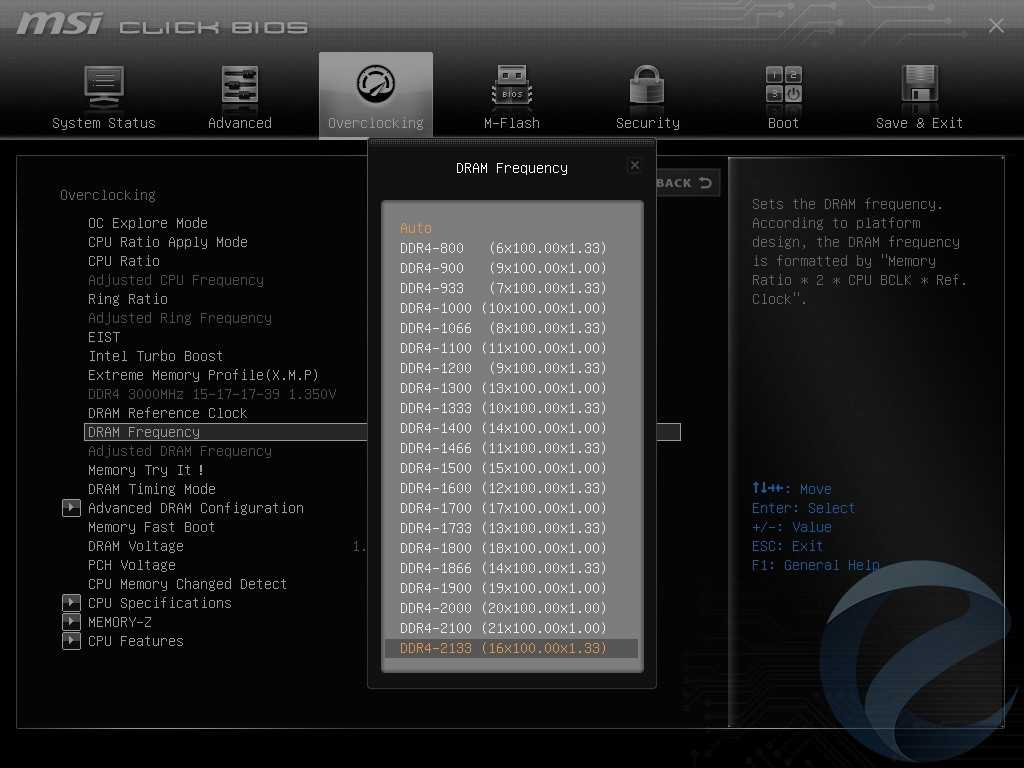Select DDR4-2133 (16x100.00x1.33) entry
Viewport: 1024px width, 768px height.
(503, 648)
